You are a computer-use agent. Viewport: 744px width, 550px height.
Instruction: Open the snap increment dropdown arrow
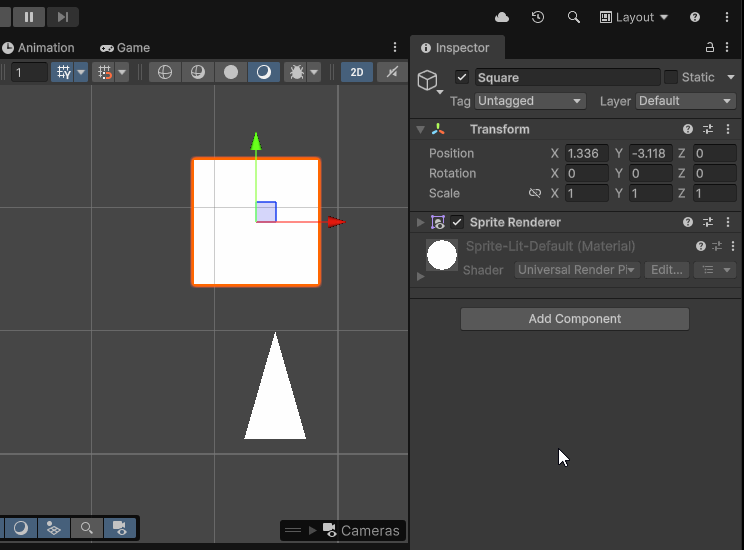coord(122,73)
